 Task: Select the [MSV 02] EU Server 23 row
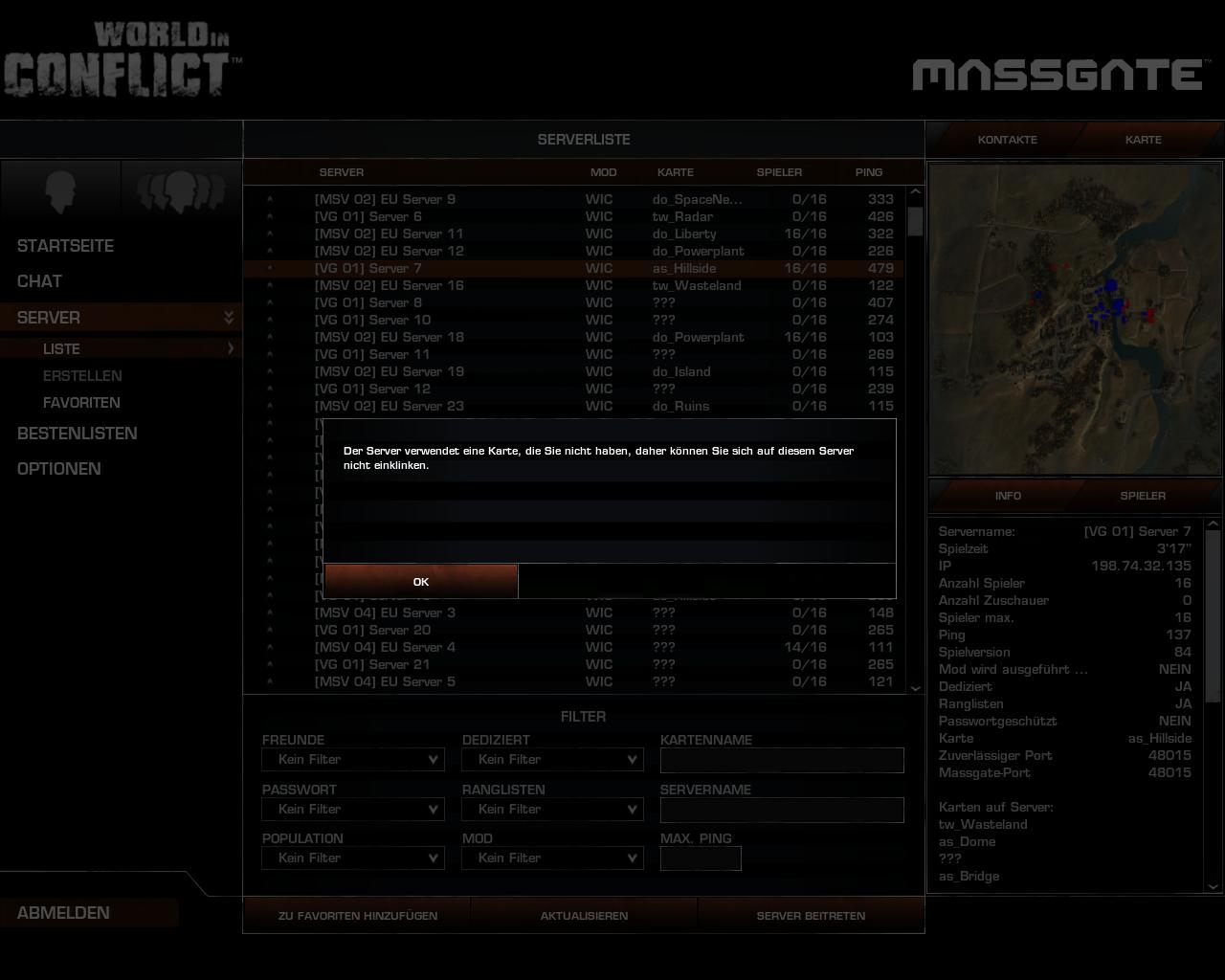click(573, 406)
